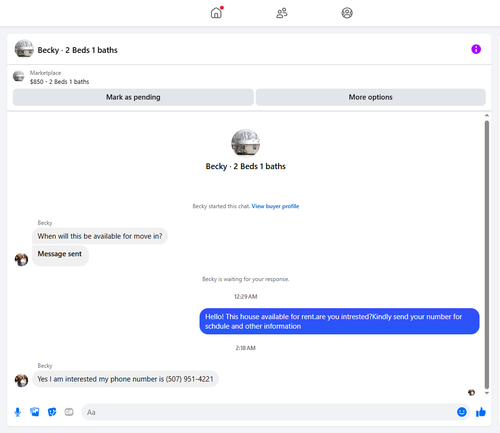500x433 pixels.
Task: Open the More options button
Action: click(371, 97)
